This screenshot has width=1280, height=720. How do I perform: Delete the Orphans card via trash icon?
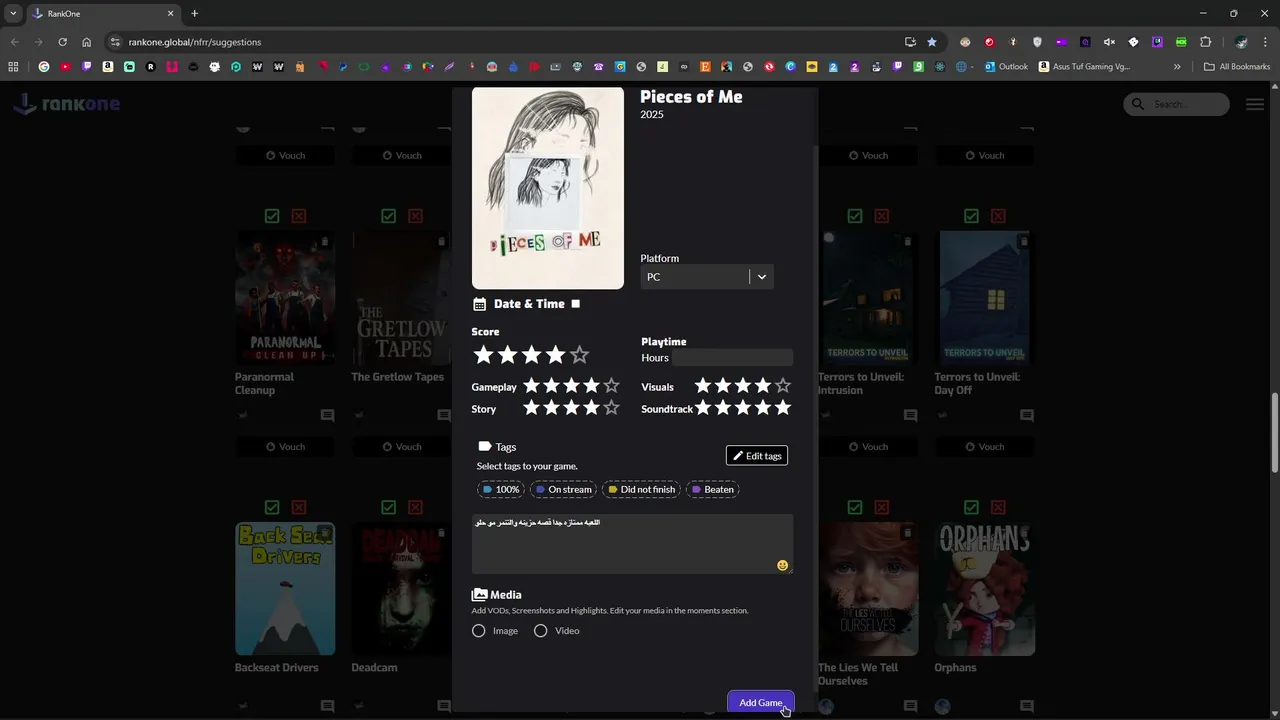coord(1024,533)
